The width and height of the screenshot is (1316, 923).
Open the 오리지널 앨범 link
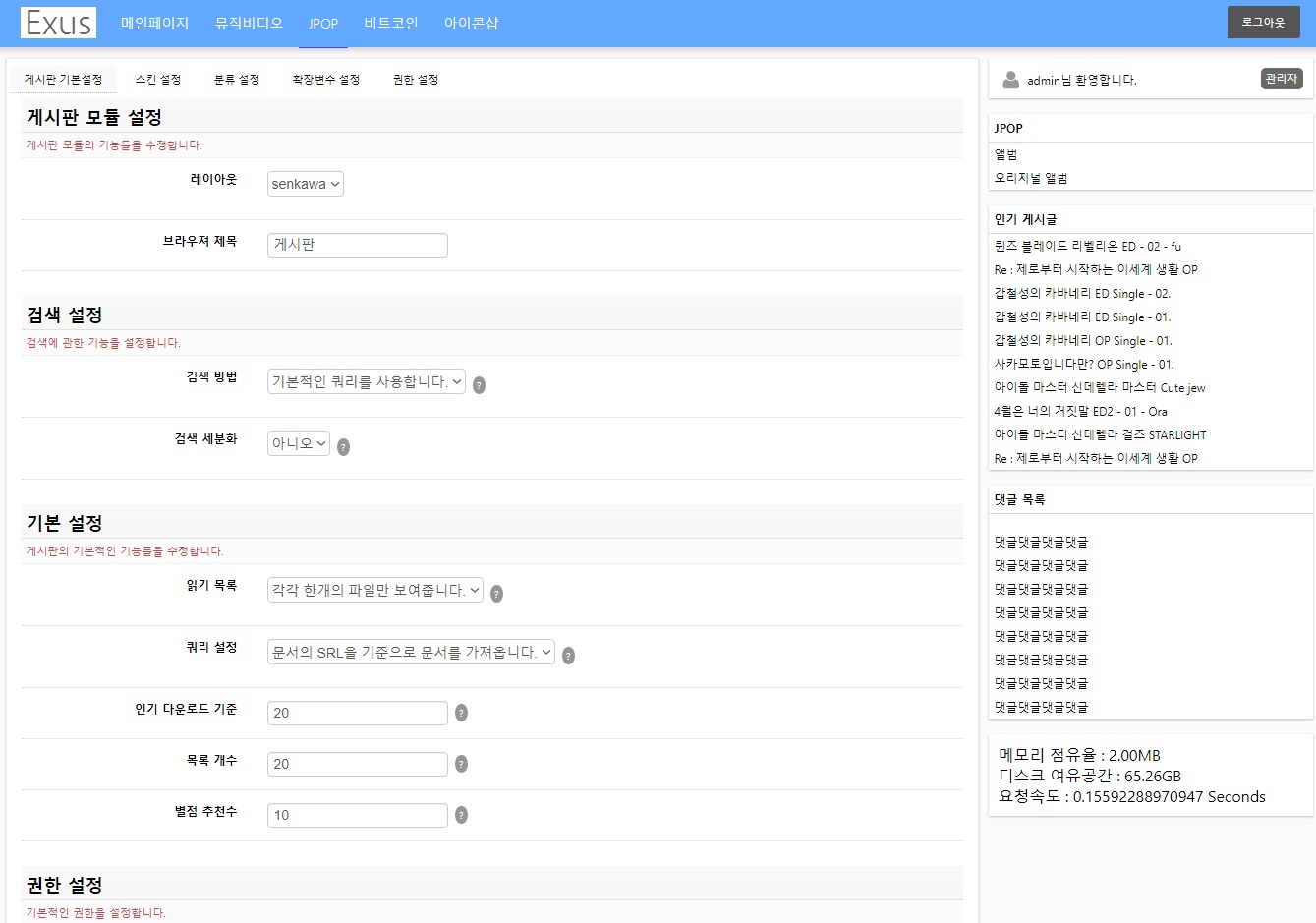[x=1031, y=179]
